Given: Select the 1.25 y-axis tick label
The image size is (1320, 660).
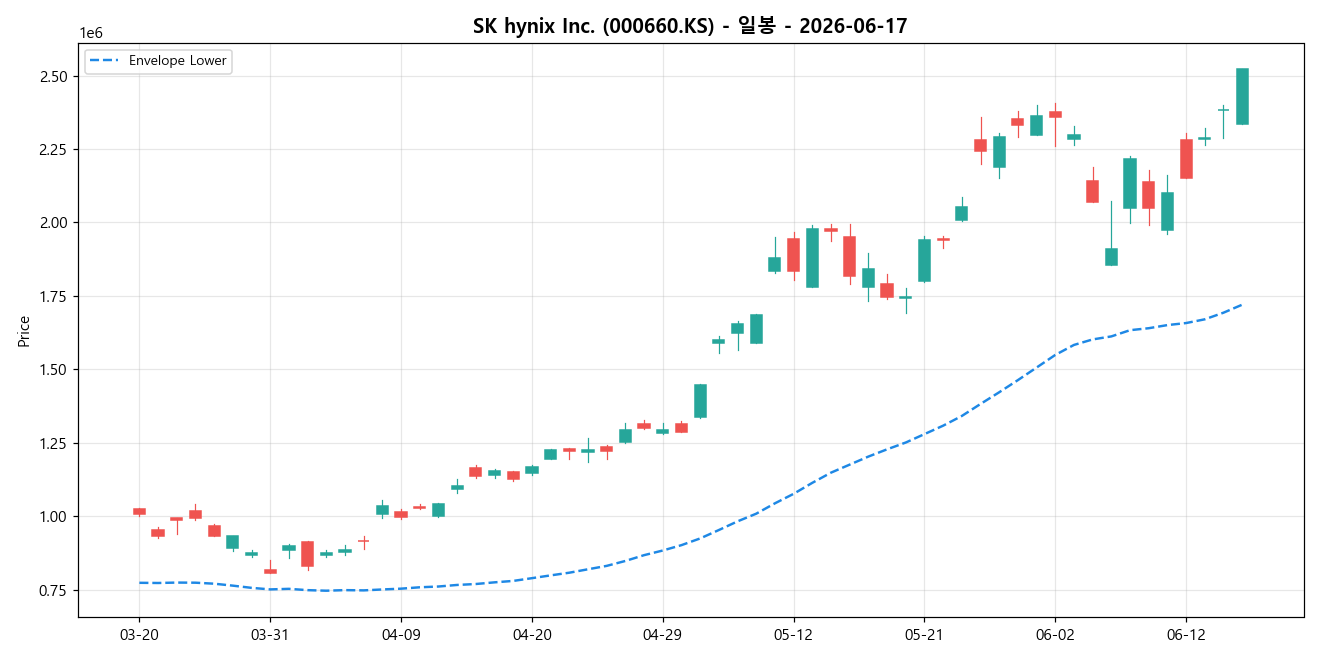Looking at the screenshot, I should click(x=53, y=443).
